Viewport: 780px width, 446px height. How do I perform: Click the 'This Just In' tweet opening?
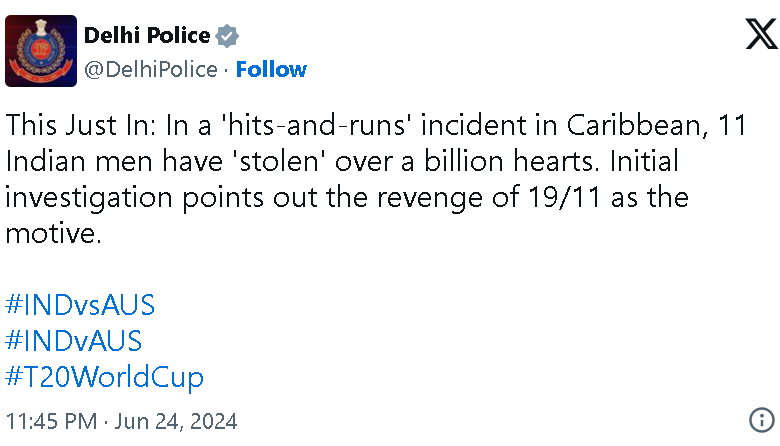coord(81,125)
